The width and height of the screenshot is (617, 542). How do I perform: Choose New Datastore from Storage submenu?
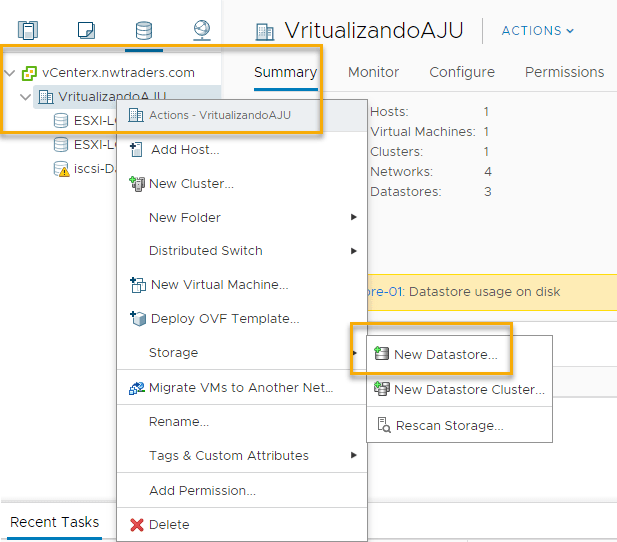pyautogui.click(x=444, y=354)
